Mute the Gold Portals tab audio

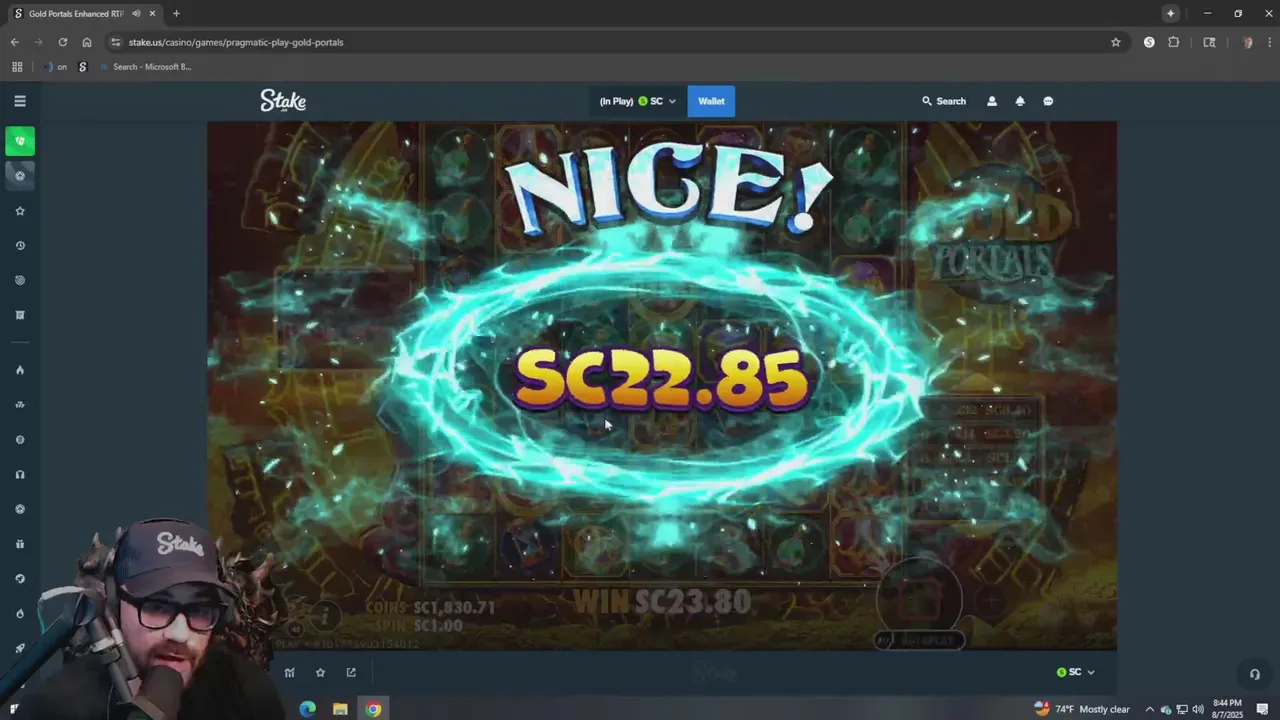click(x=136, y=14)
